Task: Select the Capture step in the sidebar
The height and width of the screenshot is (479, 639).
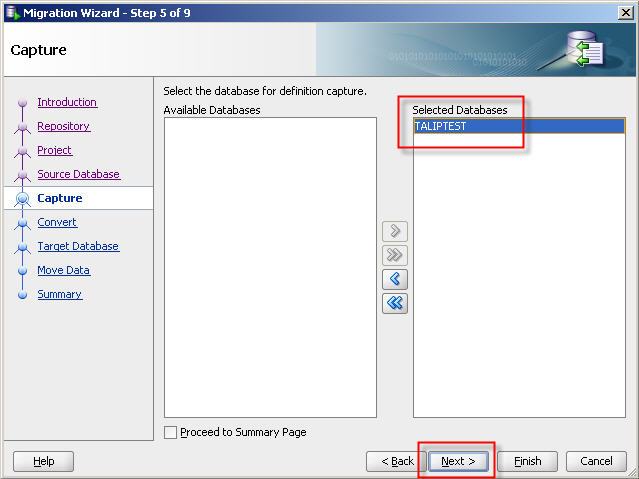Action: 60,198
